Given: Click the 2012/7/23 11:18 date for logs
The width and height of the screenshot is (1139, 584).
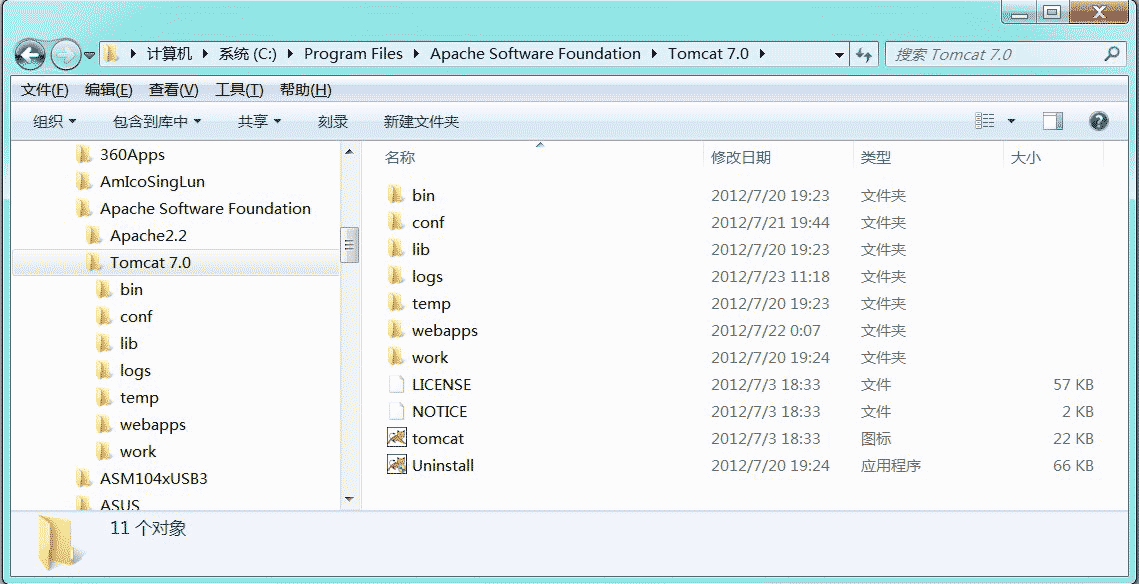Looking at the screenshot, I should point(771,276).
